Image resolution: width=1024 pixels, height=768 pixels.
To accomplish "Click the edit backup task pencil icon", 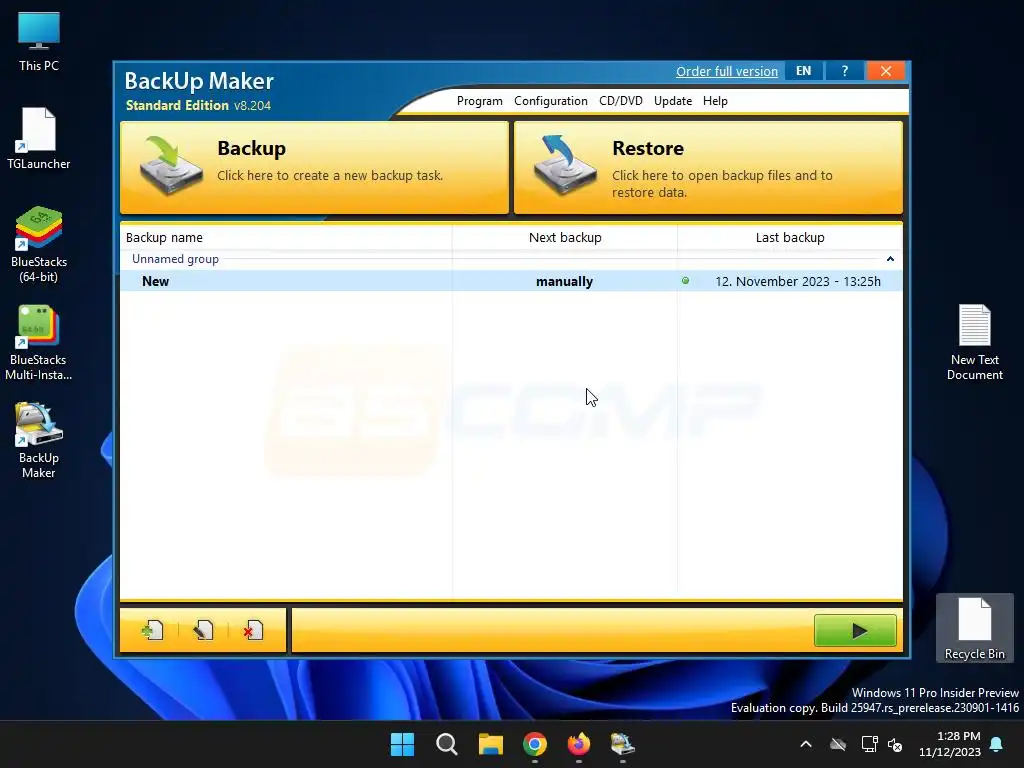I will 203,630.
